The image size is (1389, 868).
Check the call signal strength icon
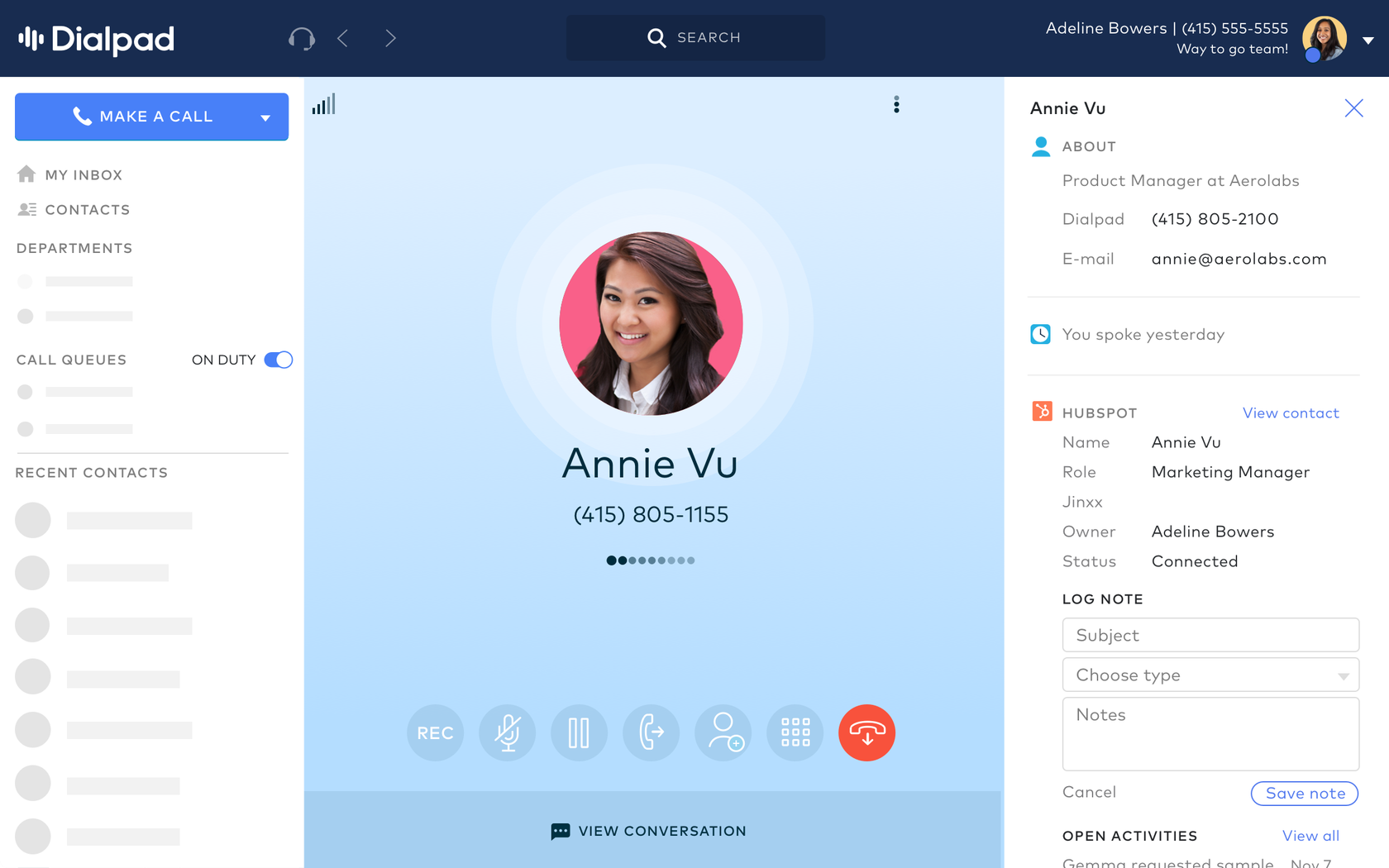click(x=324, y=104)
